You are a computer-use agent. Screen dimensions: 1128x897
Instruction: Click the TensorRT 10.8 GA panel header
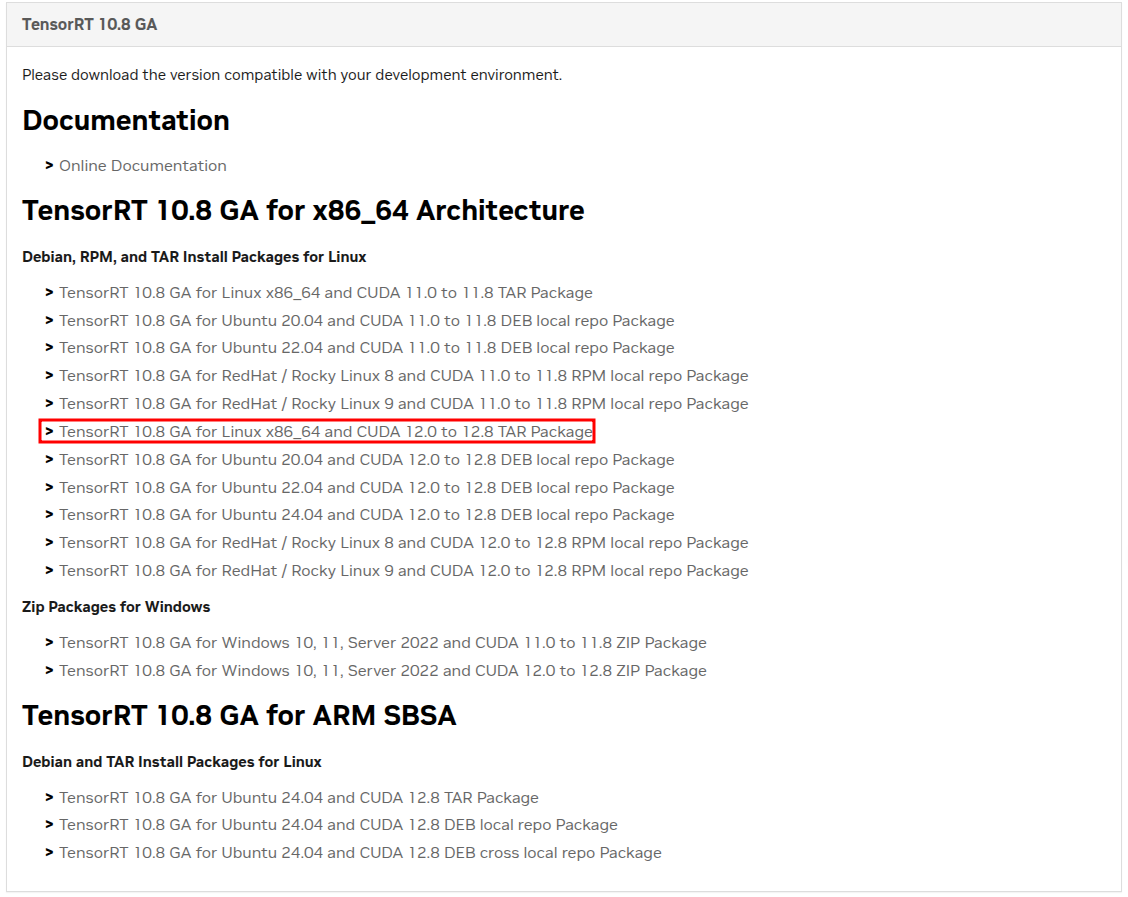[564, 24]
